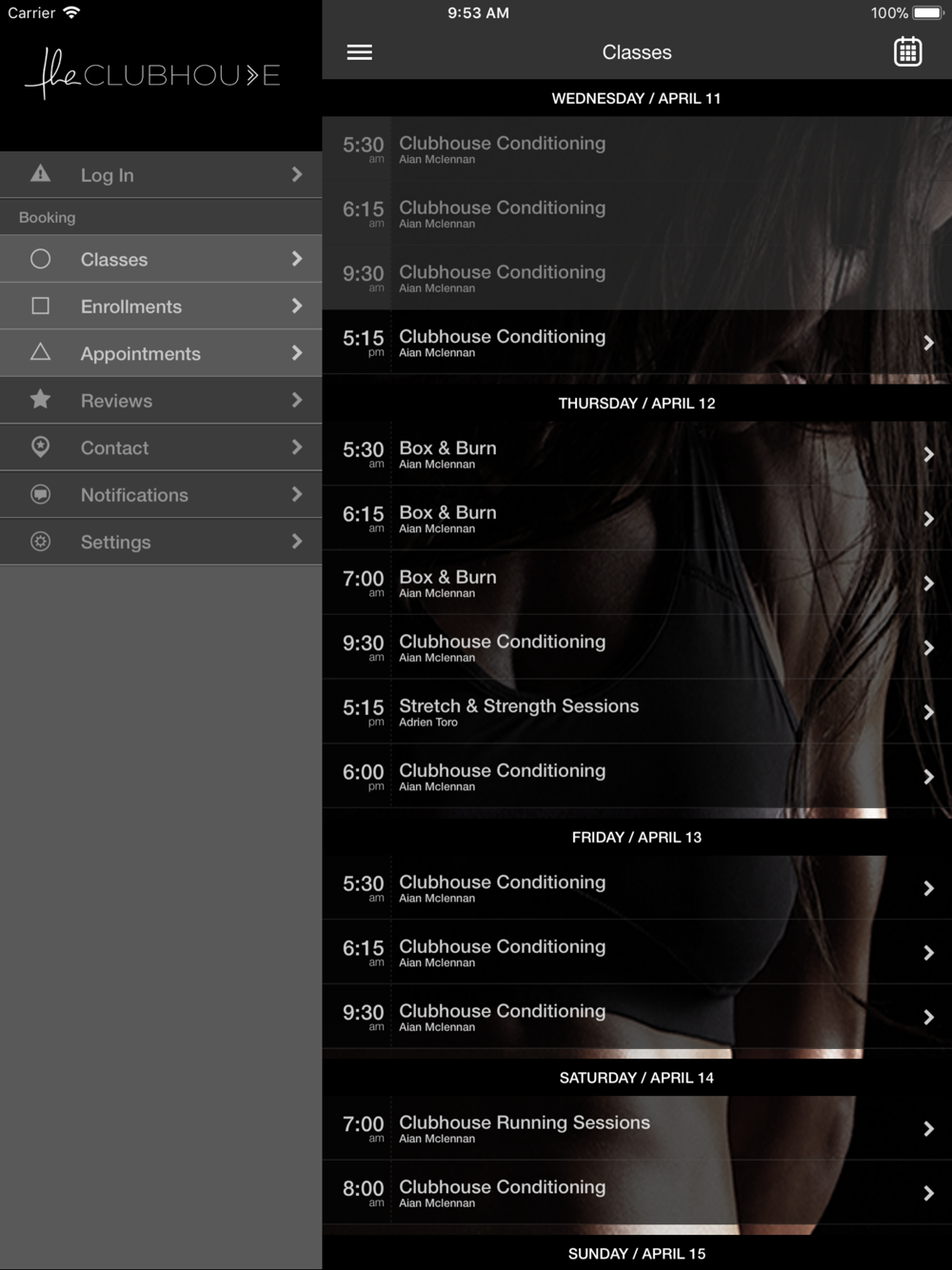Open the Log In menu item
The width and height of the screenshot is (952, 1270).
tap(161, 174)
